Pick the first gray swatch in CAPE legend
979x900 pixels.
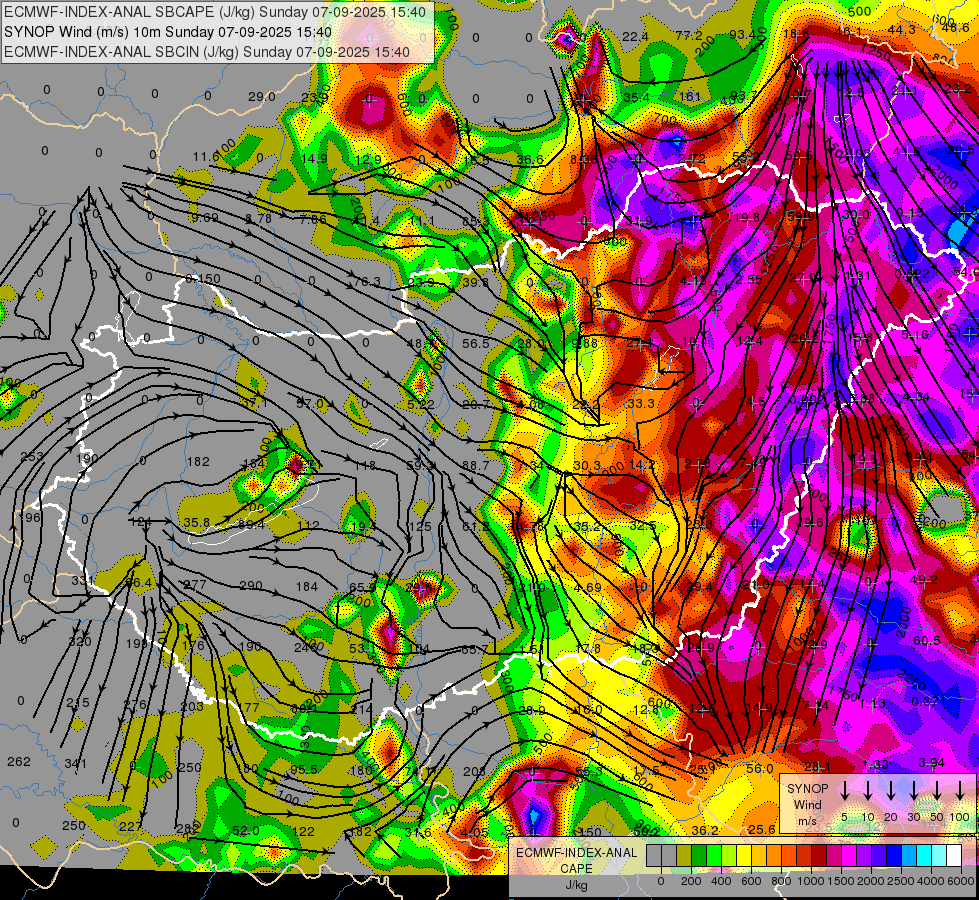654,856
